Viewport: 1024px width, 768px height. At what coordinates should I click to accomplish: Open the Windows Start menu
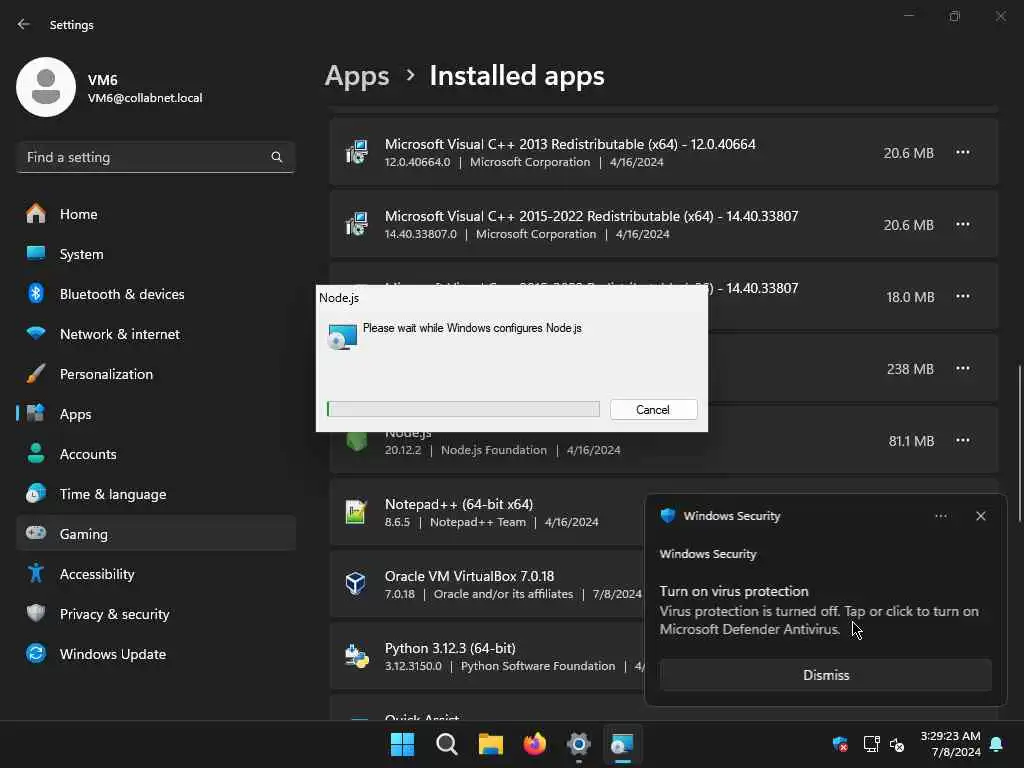402,744
